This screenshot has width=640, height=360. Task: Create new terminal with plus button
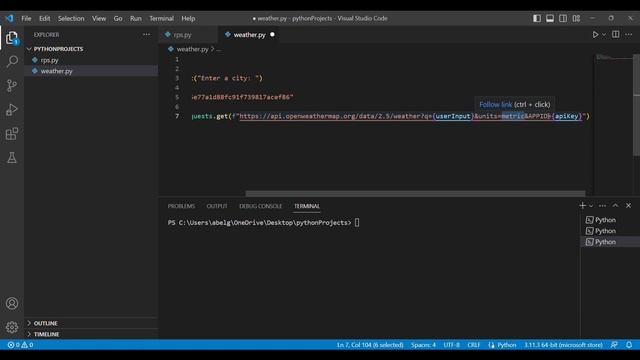[582, 206]
